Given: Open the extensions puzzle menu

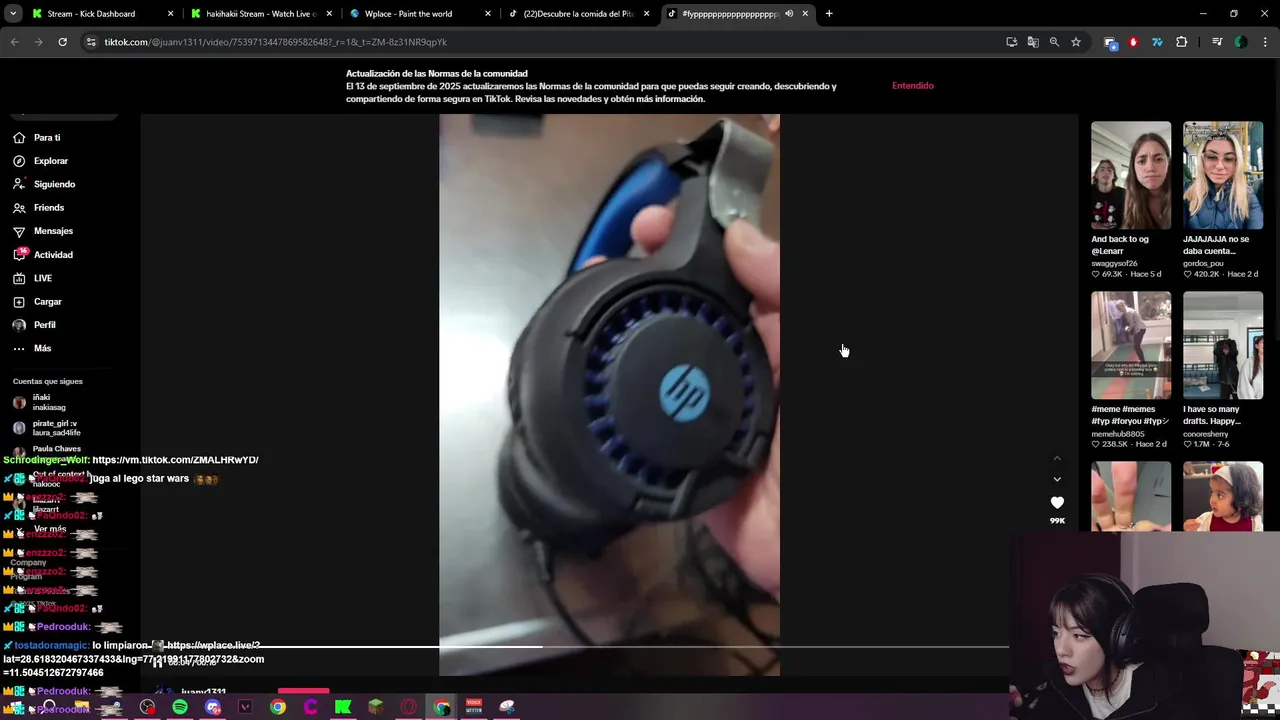Looking at the screenshot, I should click(x=1182, y=42).
